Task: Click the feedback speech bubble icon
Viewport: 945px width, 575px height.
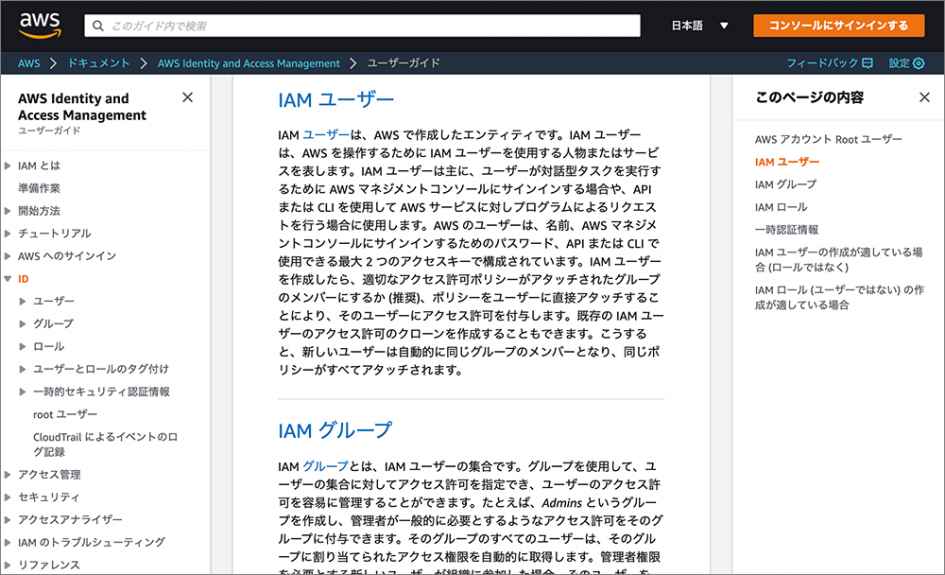Action: pyautogui.click(x=867, y=63)
